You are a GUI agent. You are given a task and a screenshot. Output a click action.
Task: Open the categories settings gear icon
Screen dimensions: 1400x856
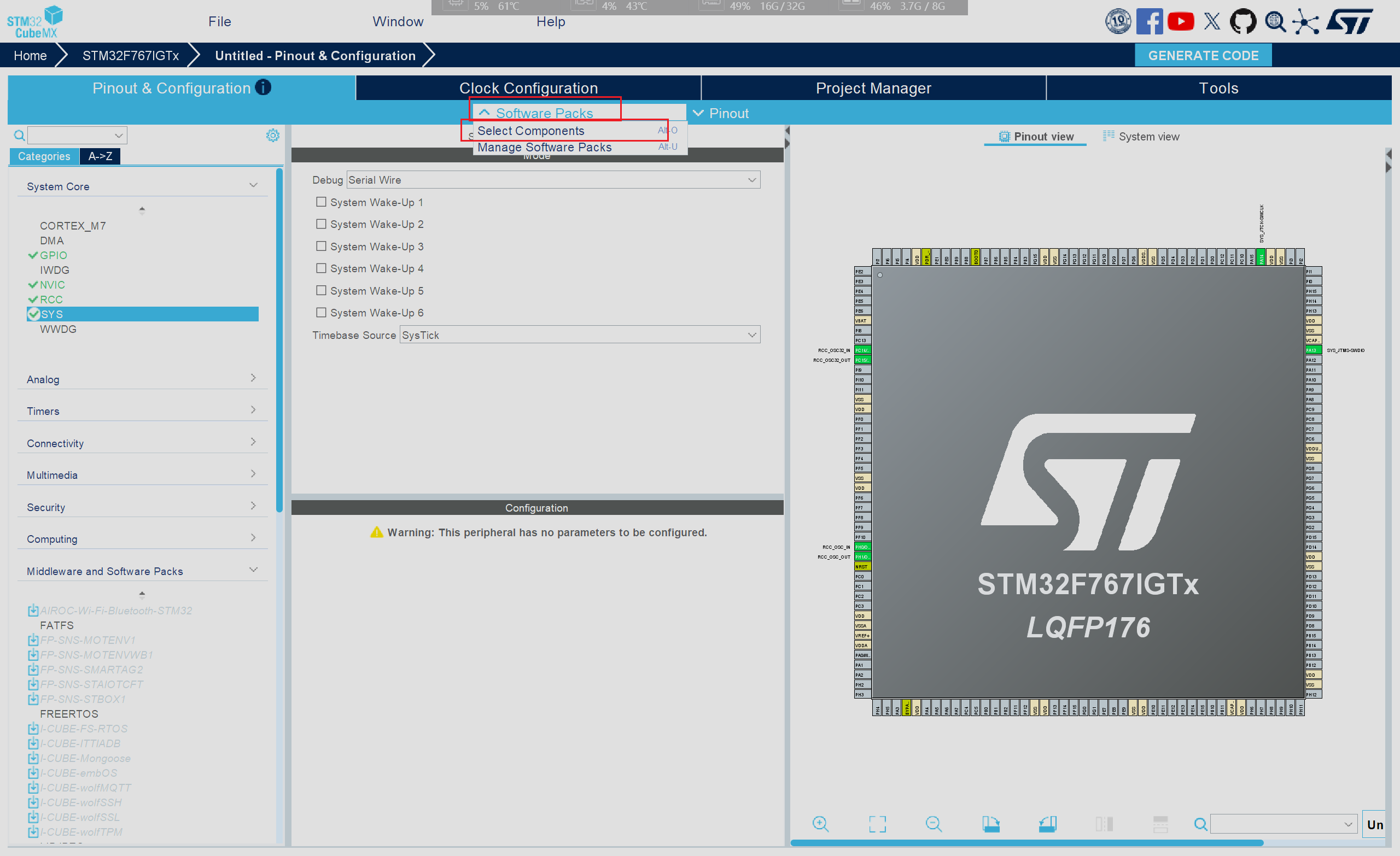273,135
